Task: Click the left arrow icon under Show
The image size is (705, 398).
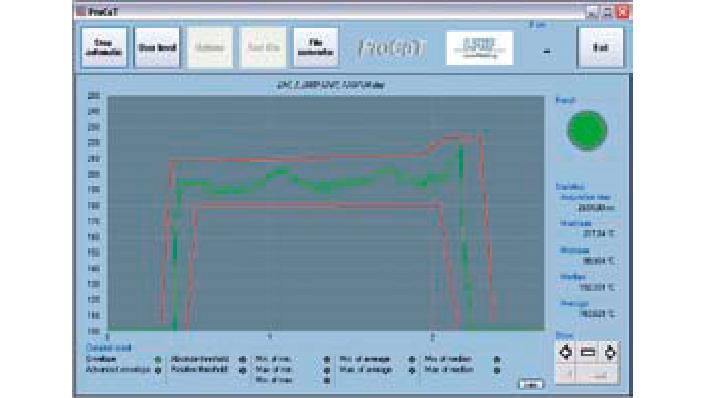Action: point(566,352)
